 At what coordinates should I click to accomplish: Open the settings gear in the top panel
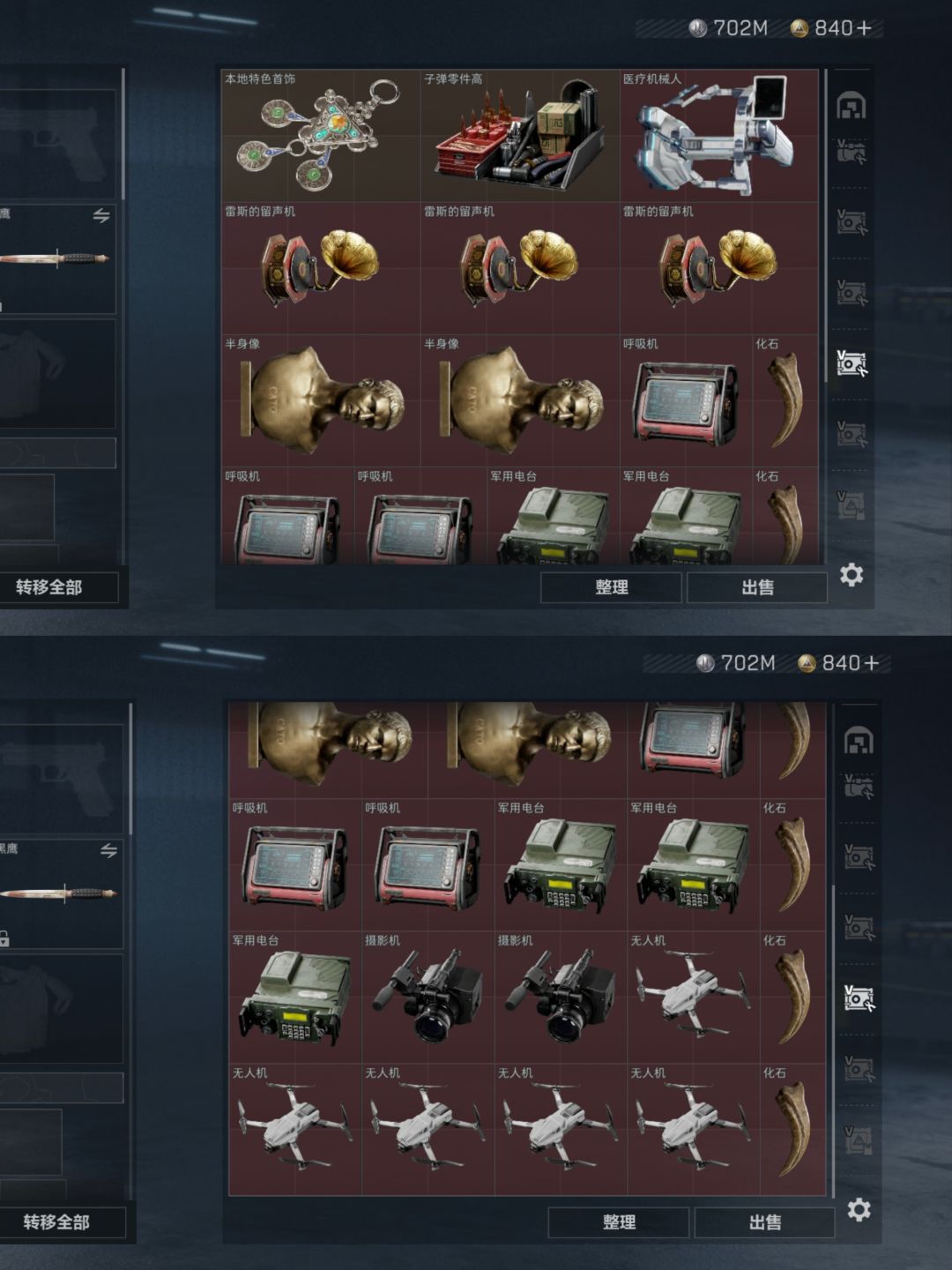[x=851, y=575]
